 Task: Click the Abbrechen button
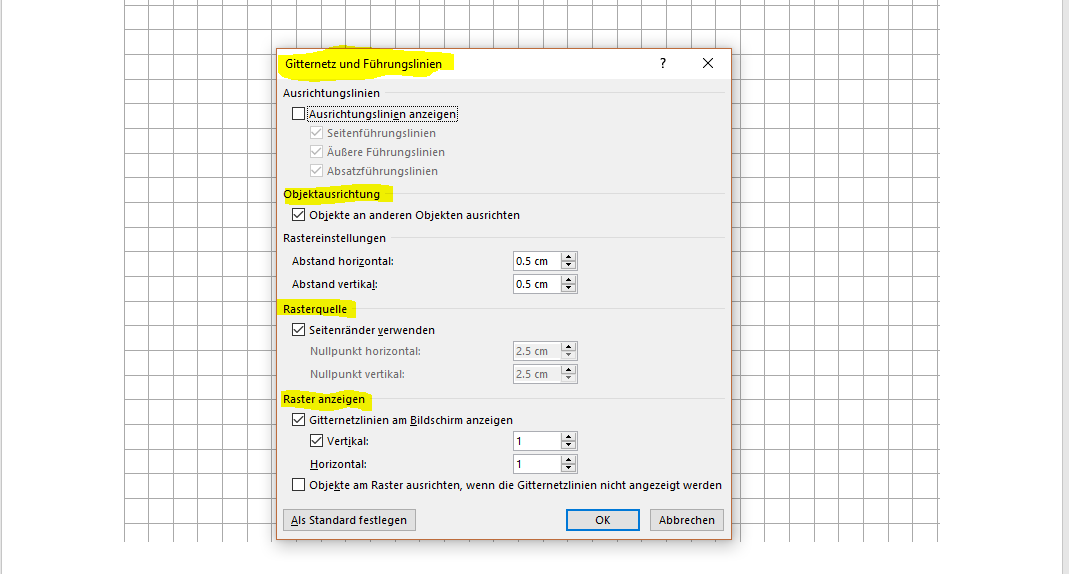tap(687, 520)
